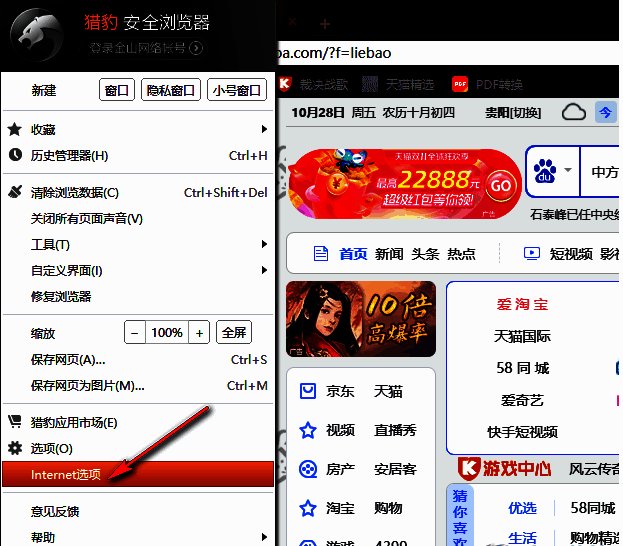Choose 关闭所有页面声音(V)

(138, 219)
